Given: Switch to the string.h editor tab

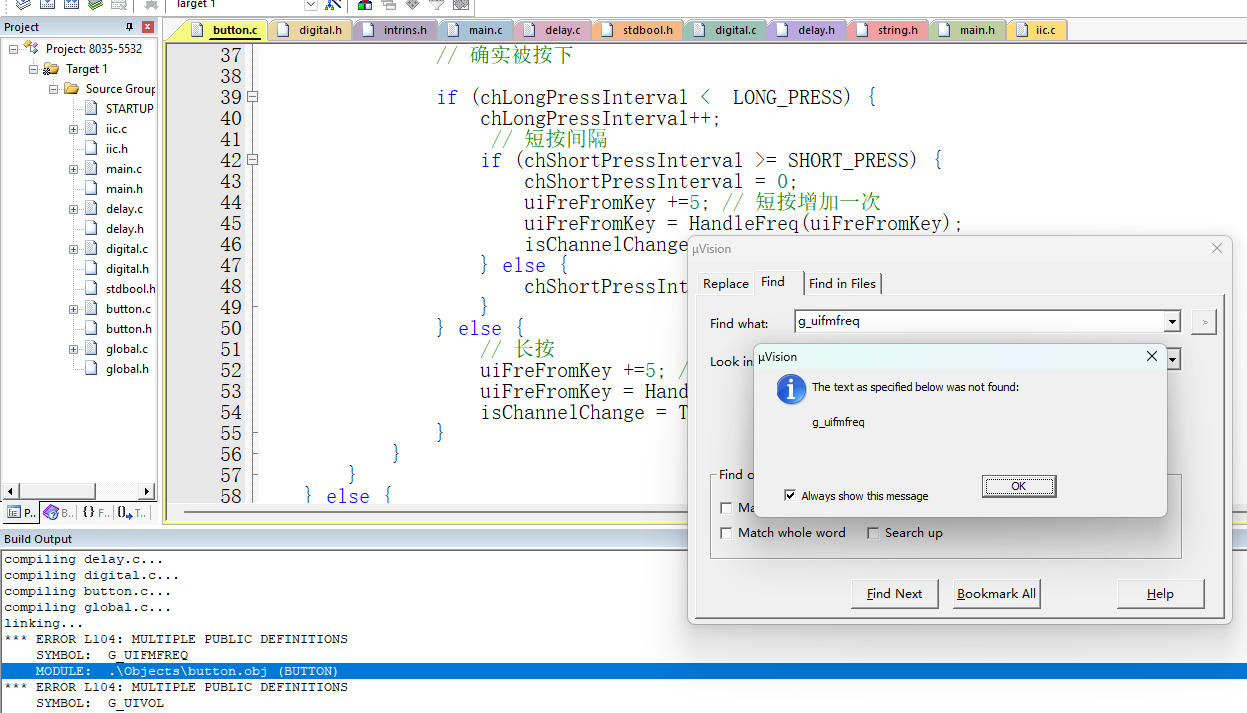Looking at the screenshot, I should (888, 30).
